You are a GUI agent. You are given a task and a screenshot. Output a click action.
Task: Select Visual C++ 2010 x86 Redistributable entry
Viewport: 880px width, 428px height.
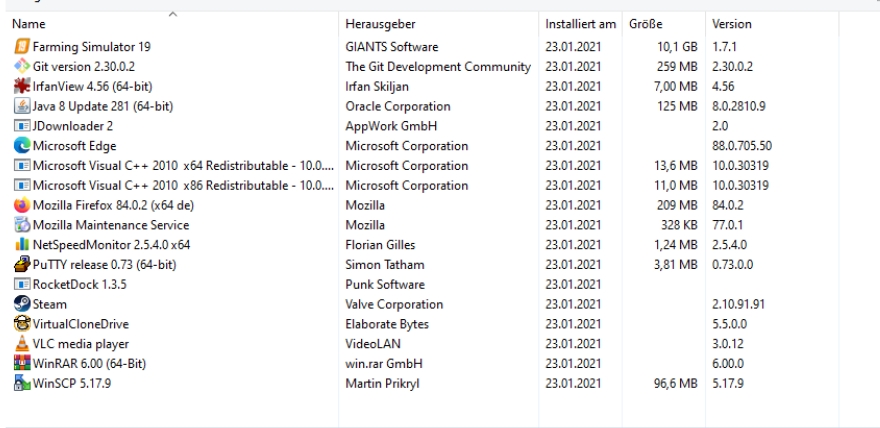[183, 186]
